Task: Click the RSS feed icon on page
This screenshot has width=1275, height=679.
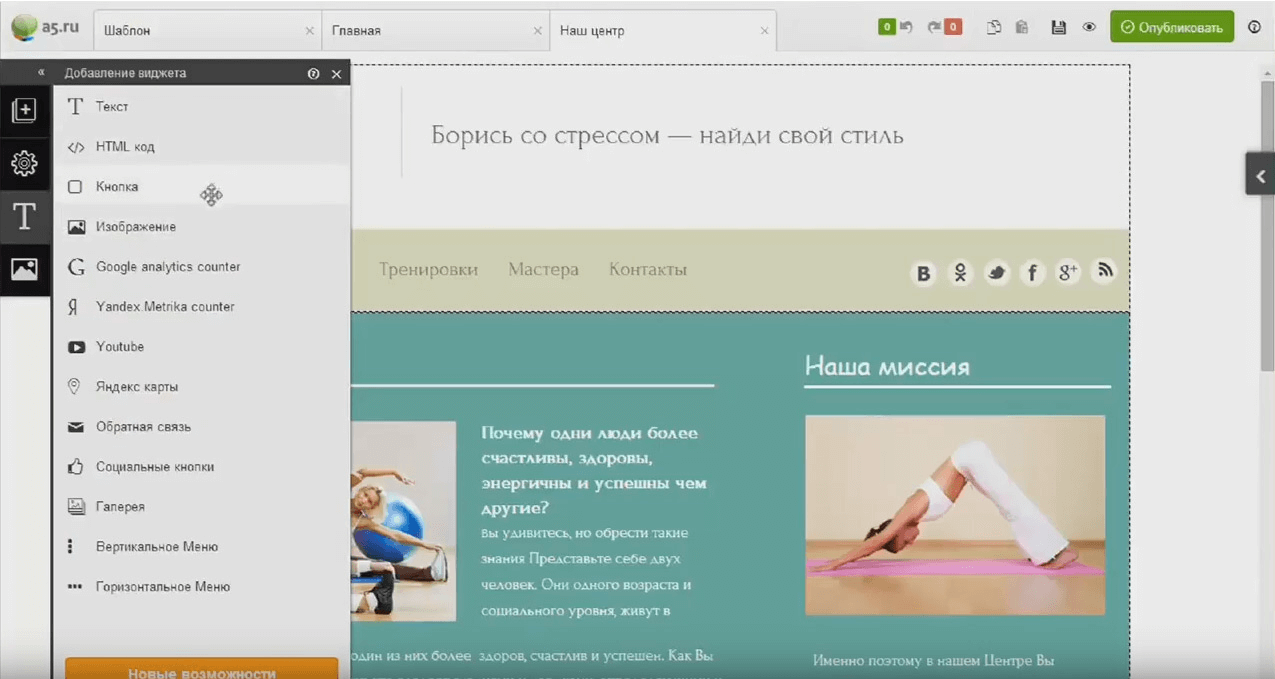Action: pos(1104,270)
